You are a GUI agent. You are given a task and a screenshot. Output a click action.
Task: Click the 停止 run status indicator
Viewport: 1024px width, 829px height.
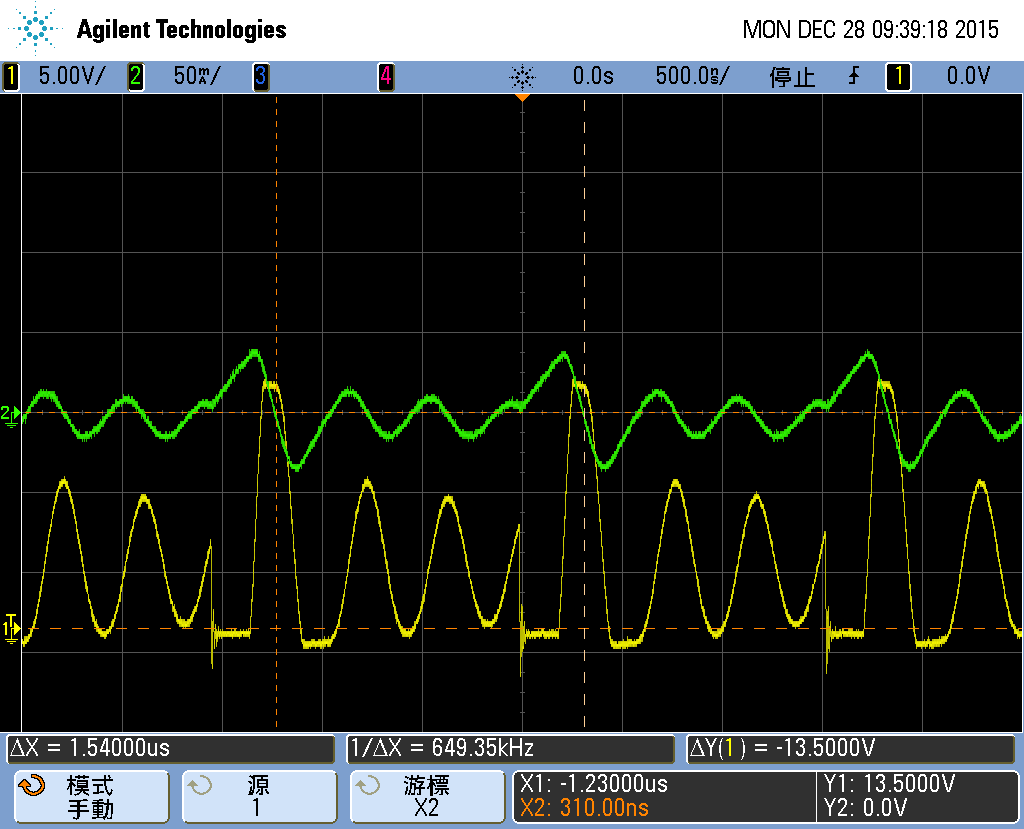pos(792,77)
